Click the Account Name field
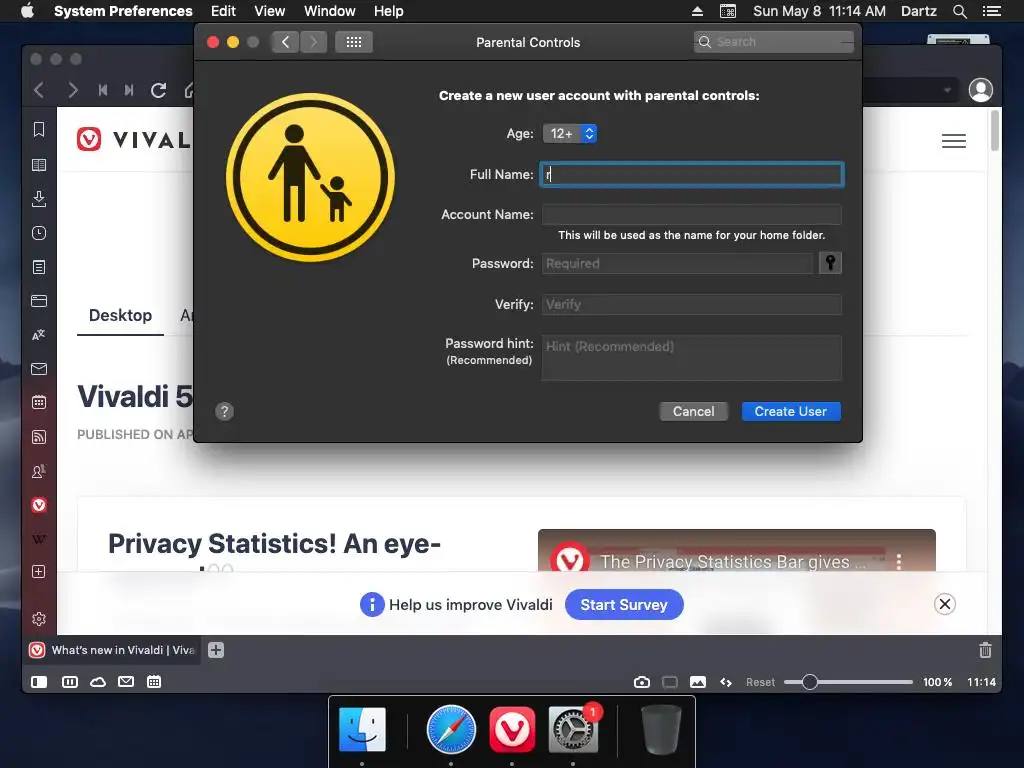1024x768 pixels. pos(692,214)
